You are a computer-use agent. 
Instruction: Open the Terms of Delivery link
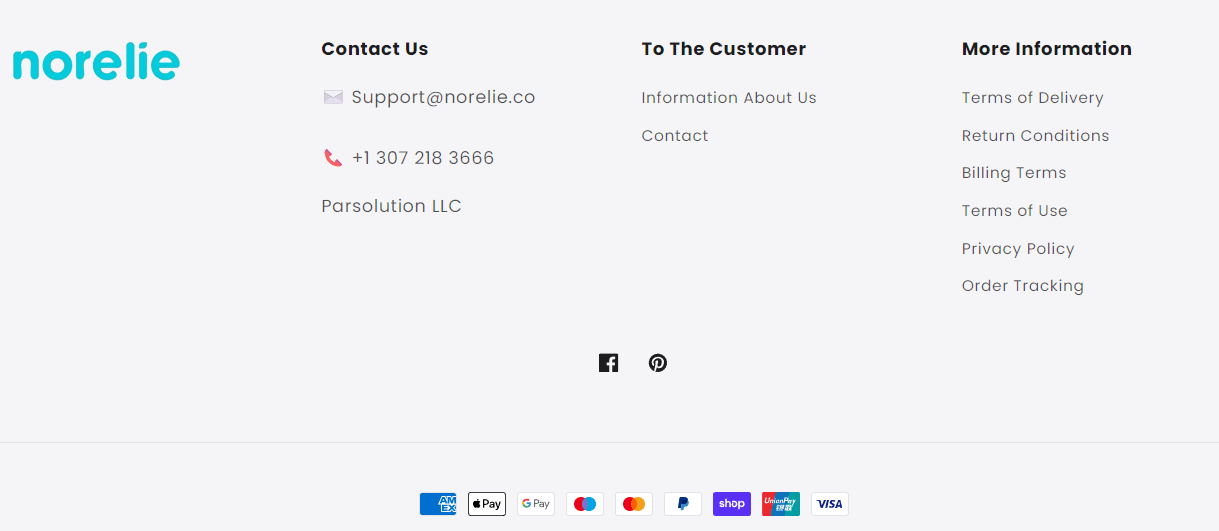pyautogui.click(x=1033, y=98)
